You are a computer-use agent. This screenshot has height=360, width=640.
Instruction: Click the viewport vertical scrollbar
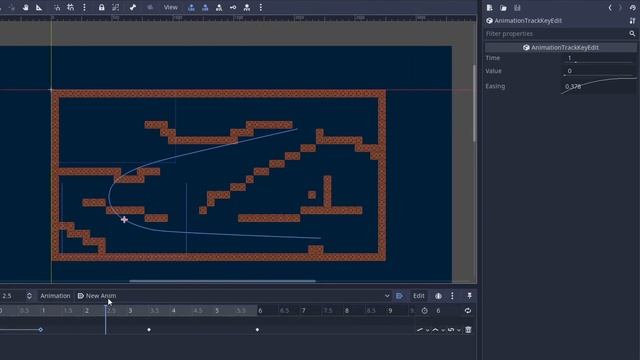point(474,103)
